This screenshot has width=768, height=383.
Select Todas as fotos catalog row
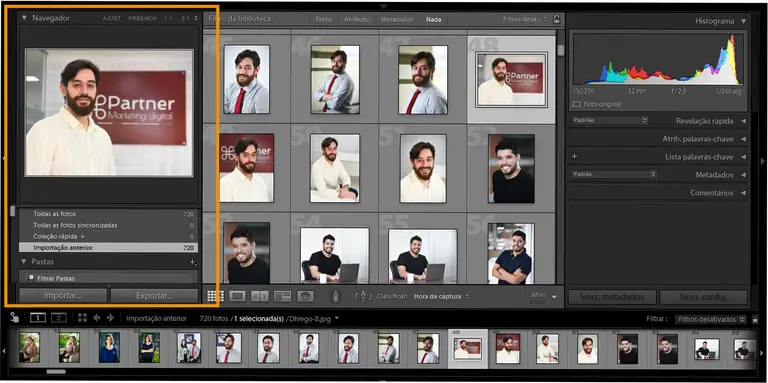[108, 214]
